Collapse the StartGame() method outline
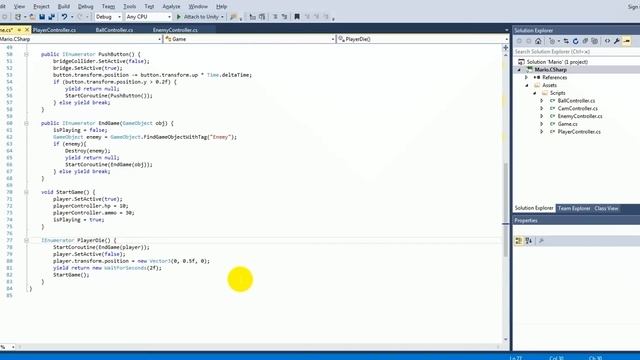Screen dimensions: 640x360 tap(26, 192)
